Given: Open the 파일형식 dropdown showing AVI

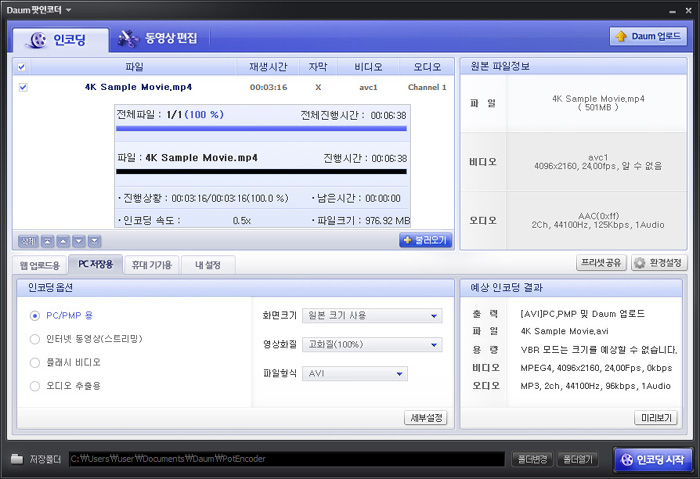Looking at the screenshot, I should (355, 374).
